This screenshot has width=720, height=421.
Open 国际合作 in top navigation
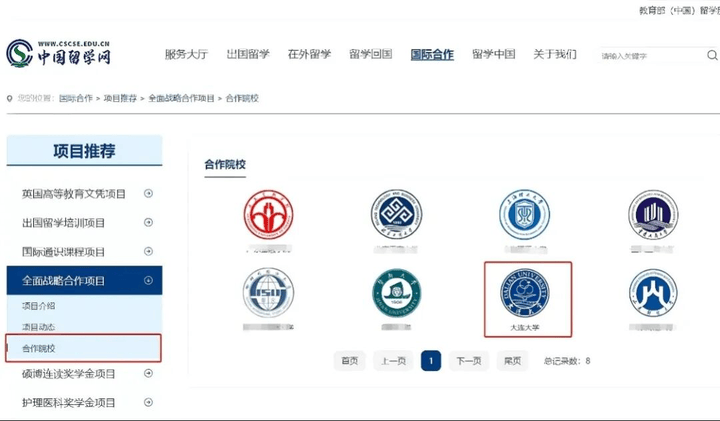click(x=432, y=55)
